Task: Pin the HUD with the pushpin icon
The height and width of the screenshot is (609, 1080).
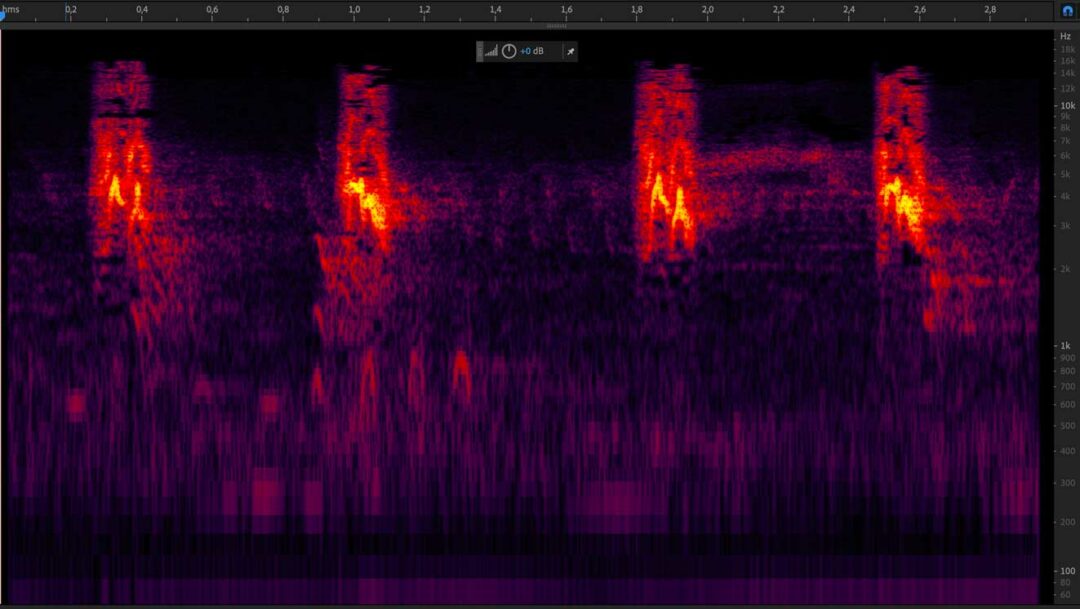Action: pyautogui.click(x=570, y=51)
